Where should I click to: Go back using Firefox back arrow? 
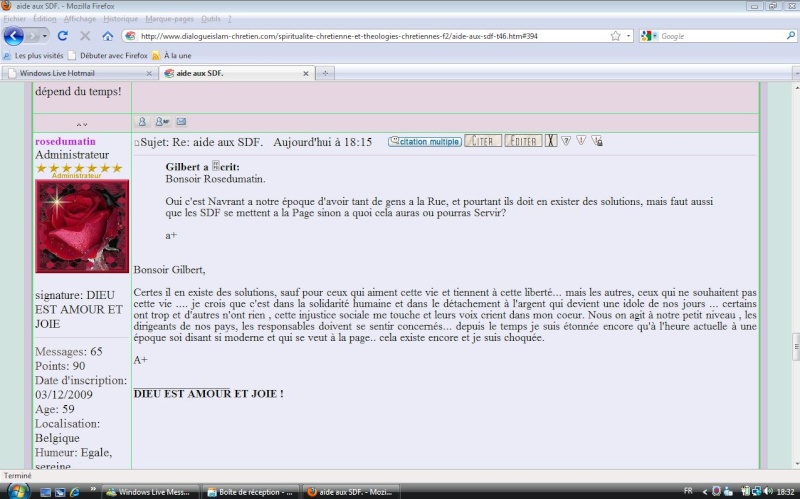[x=13, y=36]
